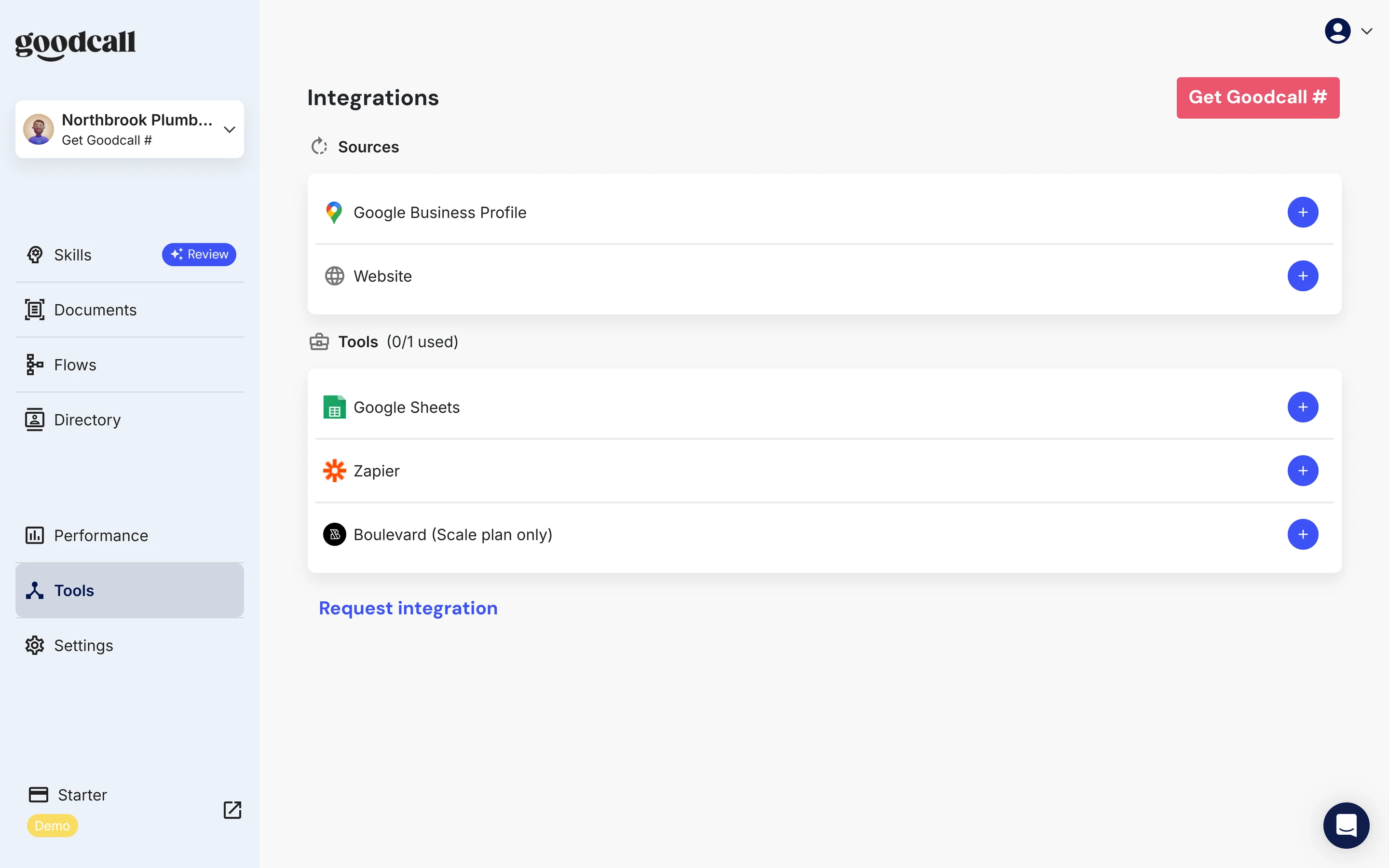Click the Website globe icon
The image size is (1389, 868).
click(x=335, y=276)
